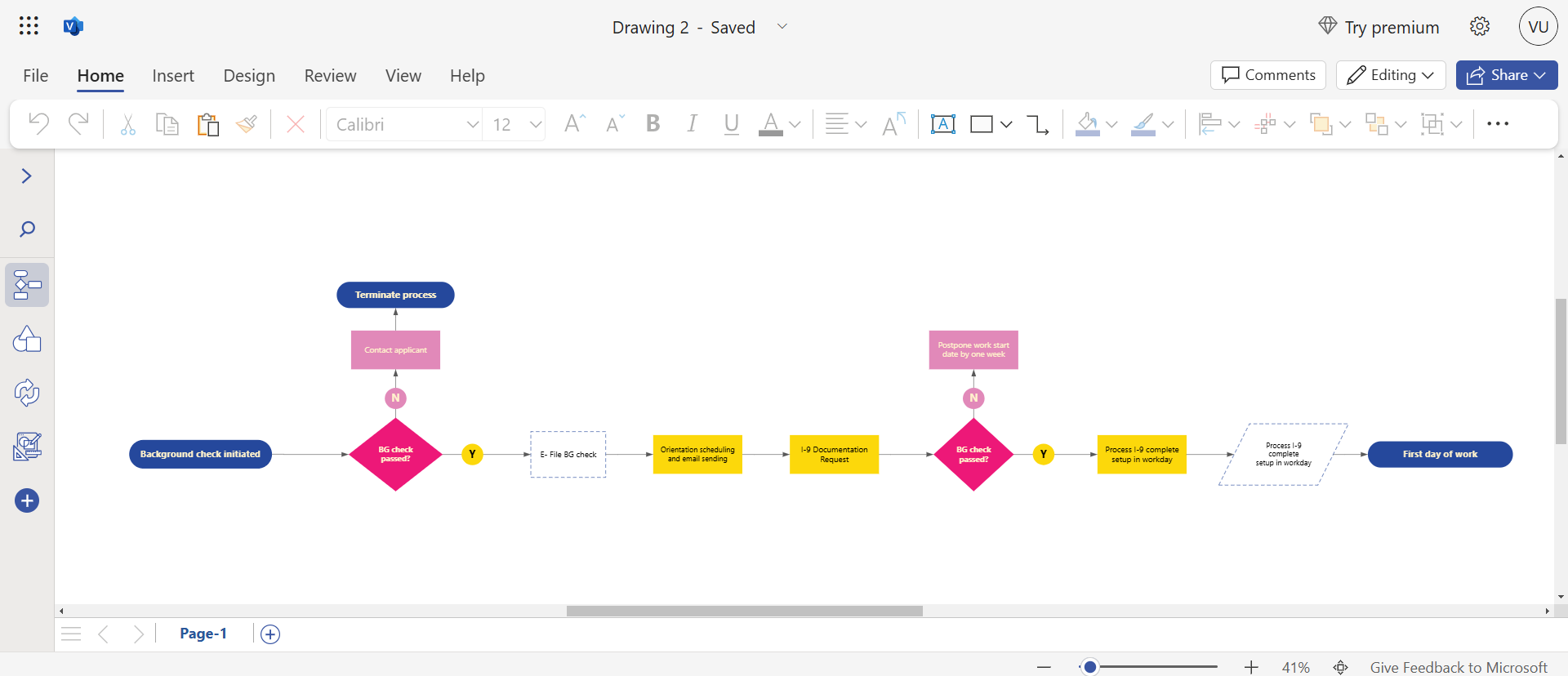Select the Rectangle shape tool
The height and width of the screenshot is (676, 1568).
click(982, 124)
